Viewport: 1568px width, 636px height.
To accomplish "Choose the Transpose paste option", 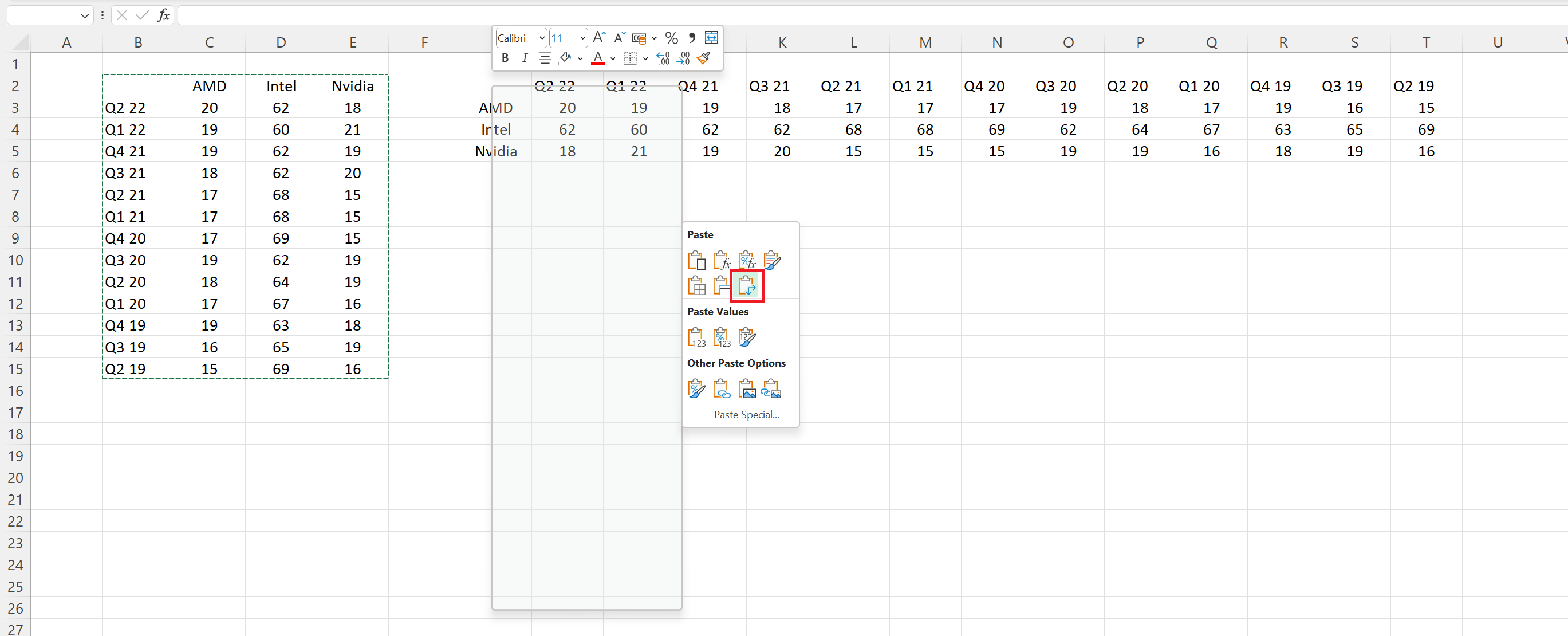I will (747, 285).
